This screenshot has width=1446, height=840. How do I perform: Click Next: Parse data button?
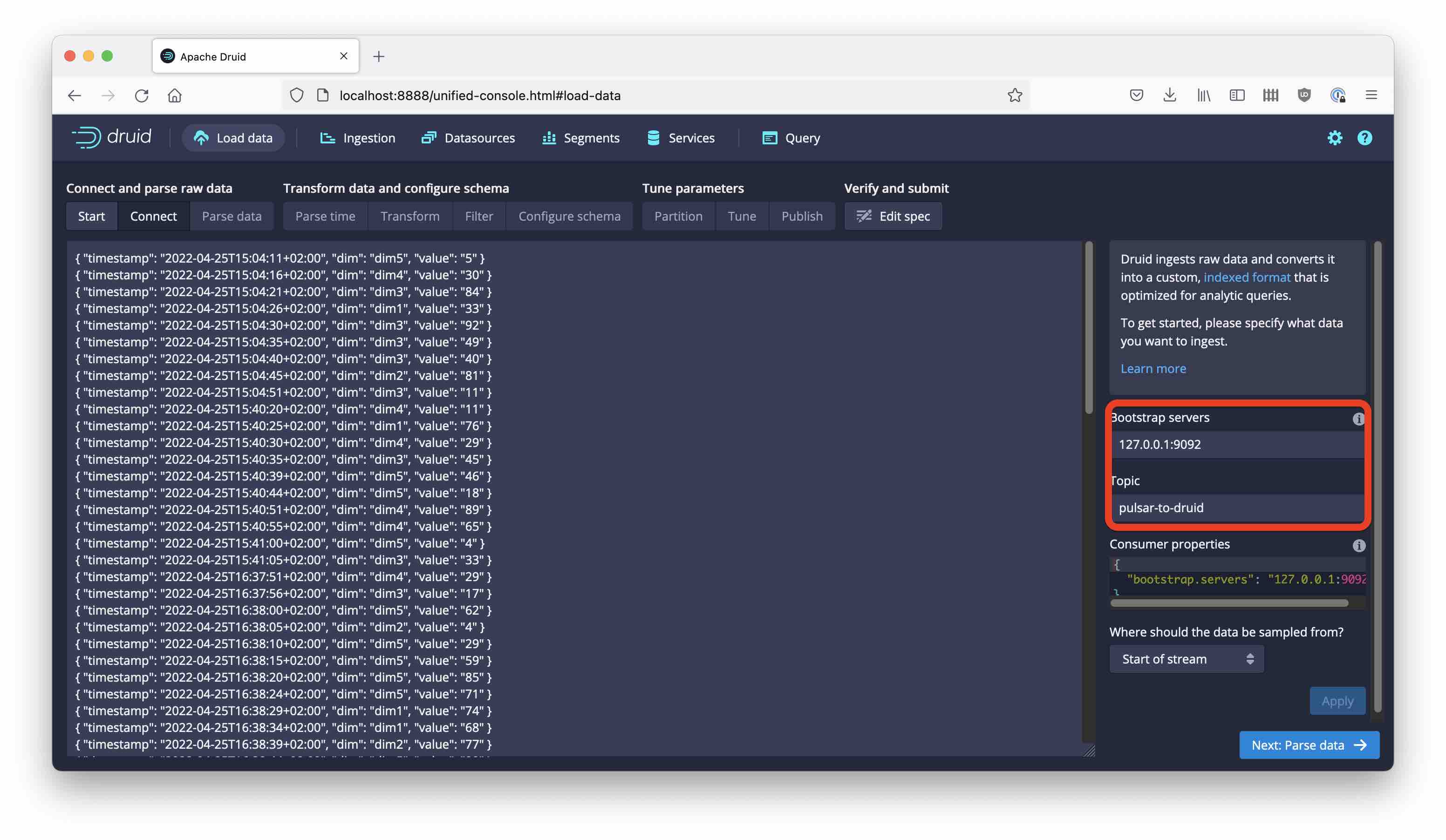pyautogui.click(x=1308, y=745)
